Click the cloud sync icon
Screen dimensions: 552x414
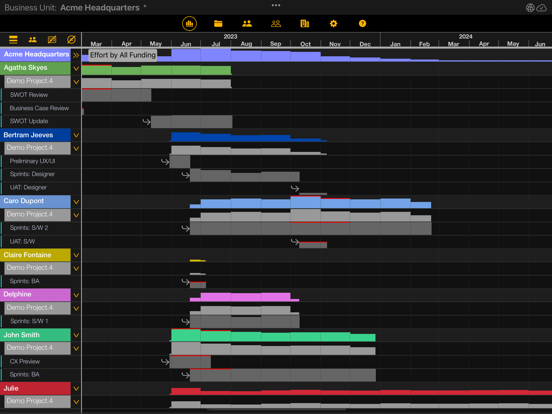click(x=541, y=7)
